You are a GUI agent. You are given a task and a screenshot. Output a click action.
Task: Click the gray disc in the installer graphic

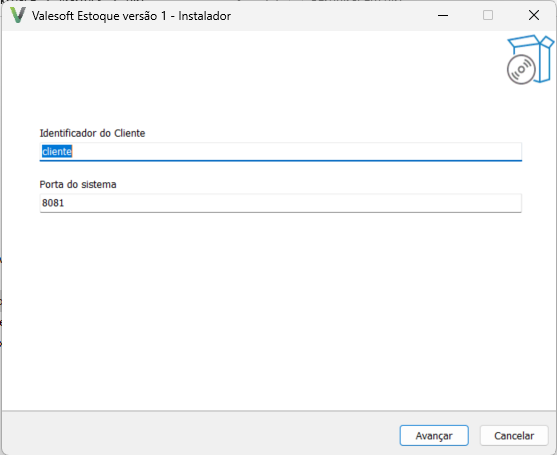(x=521, y=70)
